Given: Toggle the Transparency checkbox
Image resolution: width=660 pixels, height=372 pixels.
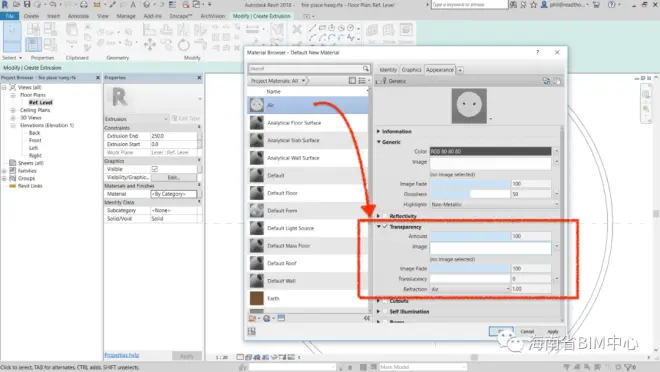Looking at the screenshot, I should tap(385, 226).
